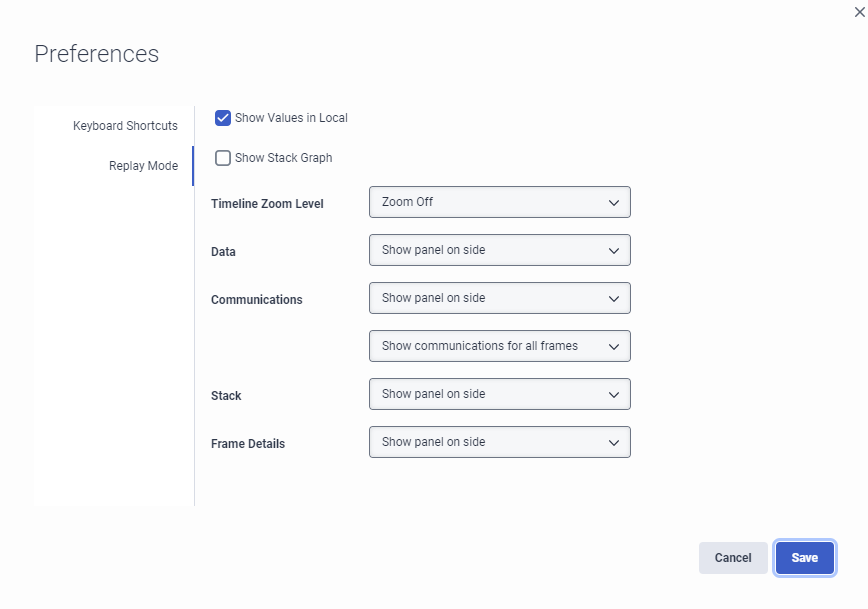Viewport: 868px width, 609px height.
Task: Save the preferences with the Save button
Action: click(804, 558)
